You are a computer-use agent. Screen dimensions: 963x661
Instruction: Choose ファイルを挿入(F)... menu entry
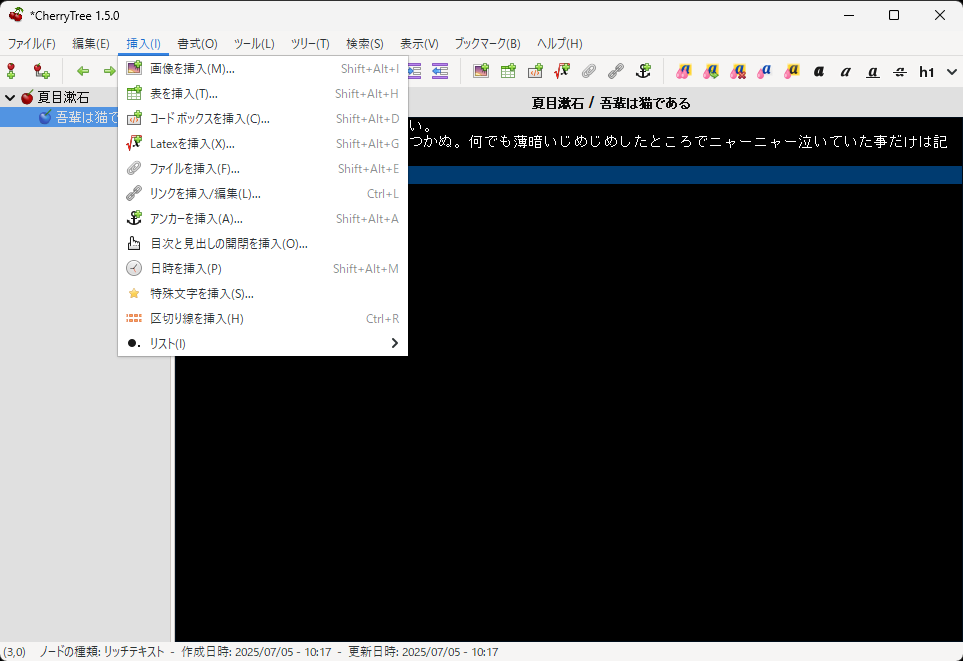[x=263, y=168]
